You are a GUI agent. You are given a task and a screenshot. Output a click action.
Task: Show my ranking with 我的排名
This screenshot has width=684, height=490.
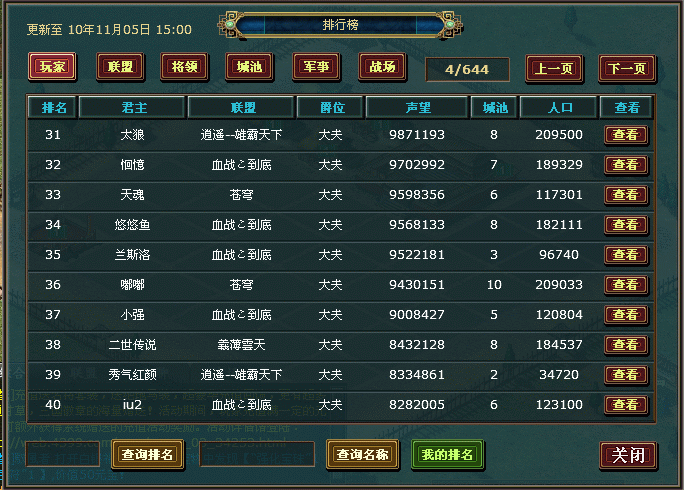[448, 455]
